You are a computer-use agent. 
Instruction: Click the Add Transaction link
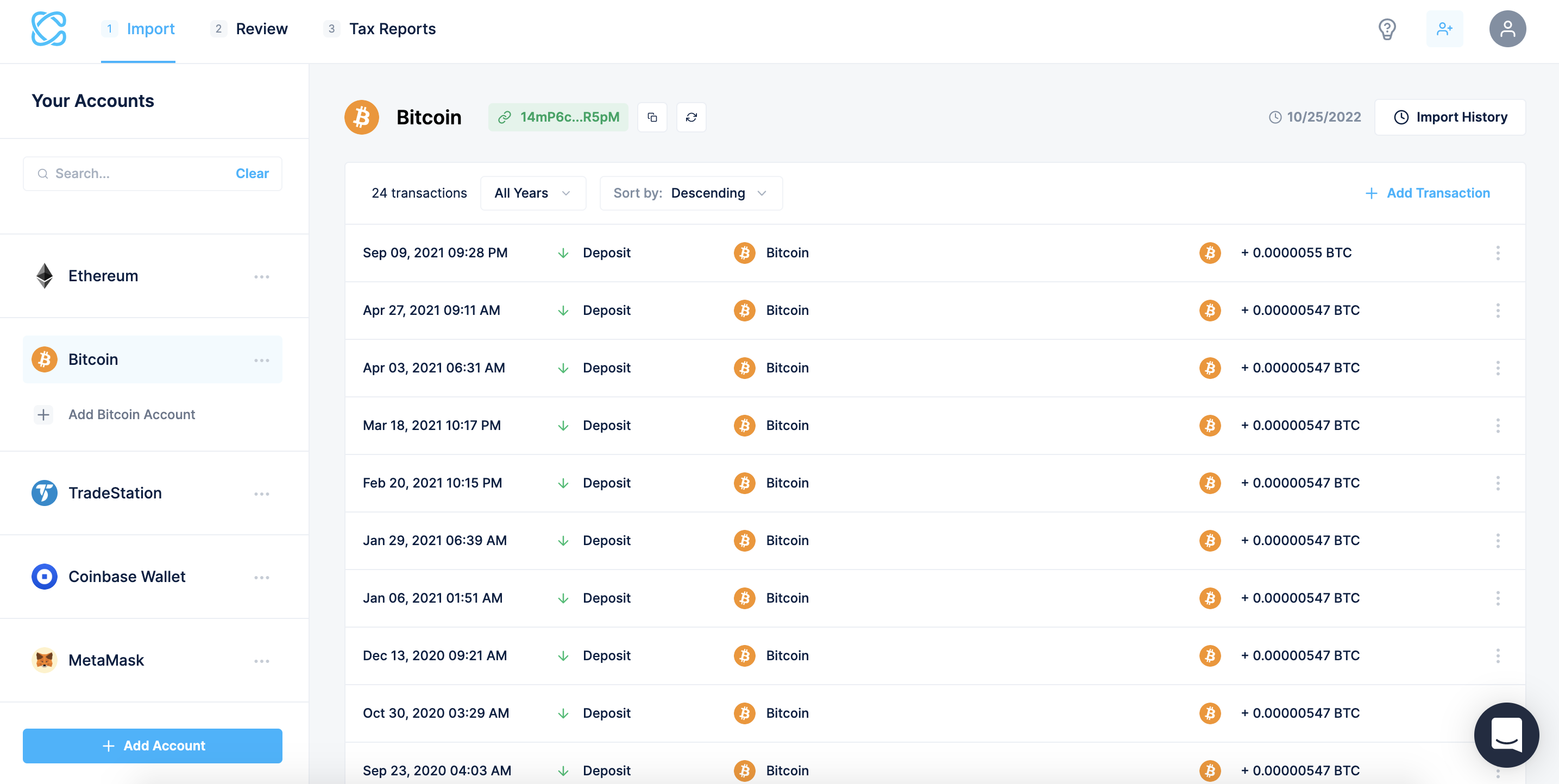(x=1428, y=193)
